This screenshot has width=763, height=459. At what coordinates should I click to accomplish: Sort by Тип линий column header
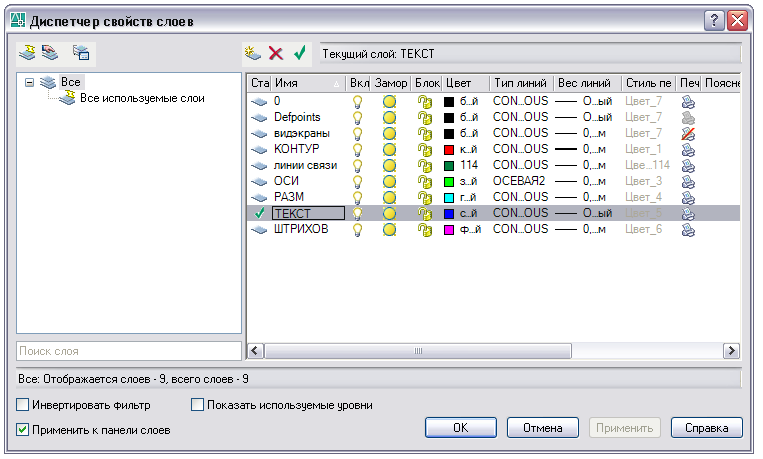pos(522,83)
